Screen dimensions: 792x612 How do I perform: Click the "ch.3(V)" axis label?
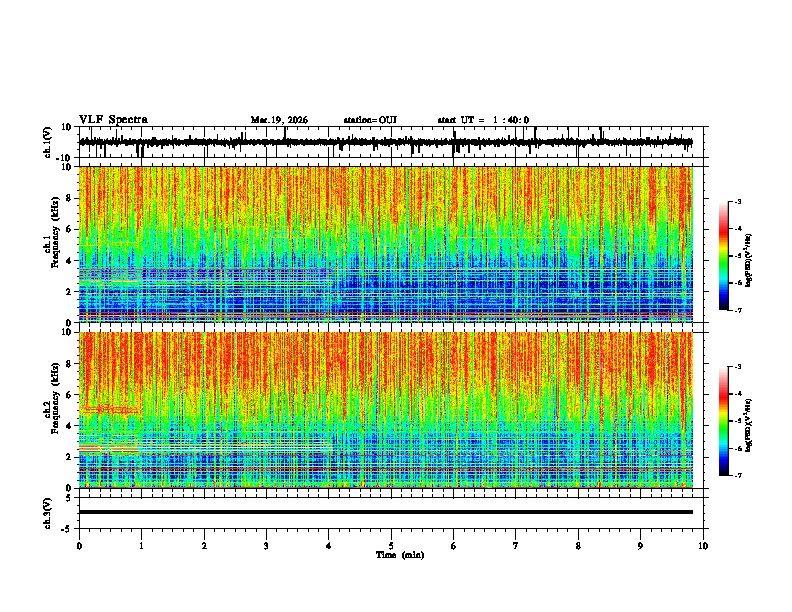pos(48,513)
